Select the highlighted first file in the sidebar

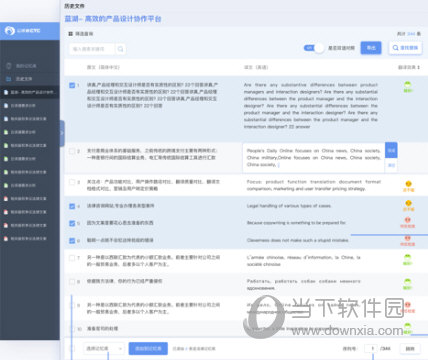30,92
